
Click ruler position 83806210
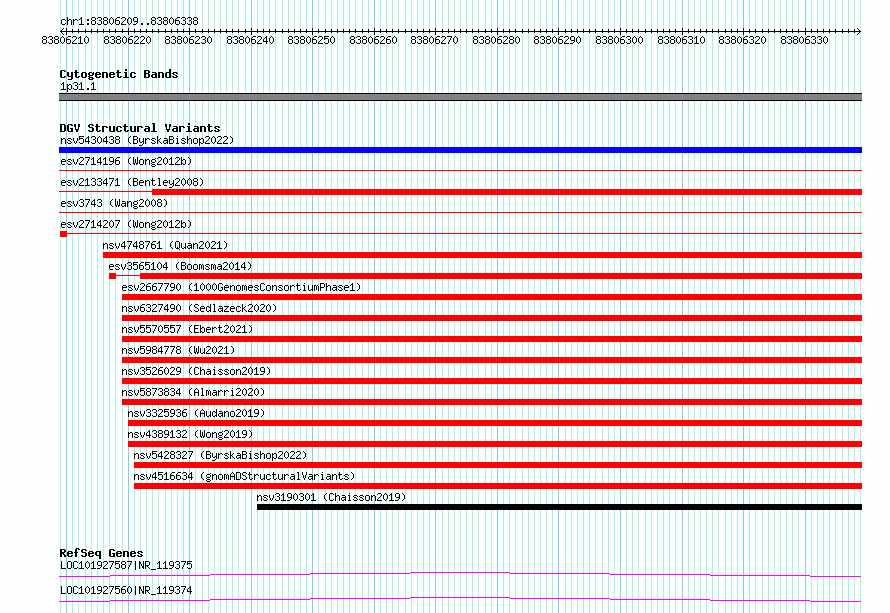tap(66, 40)
